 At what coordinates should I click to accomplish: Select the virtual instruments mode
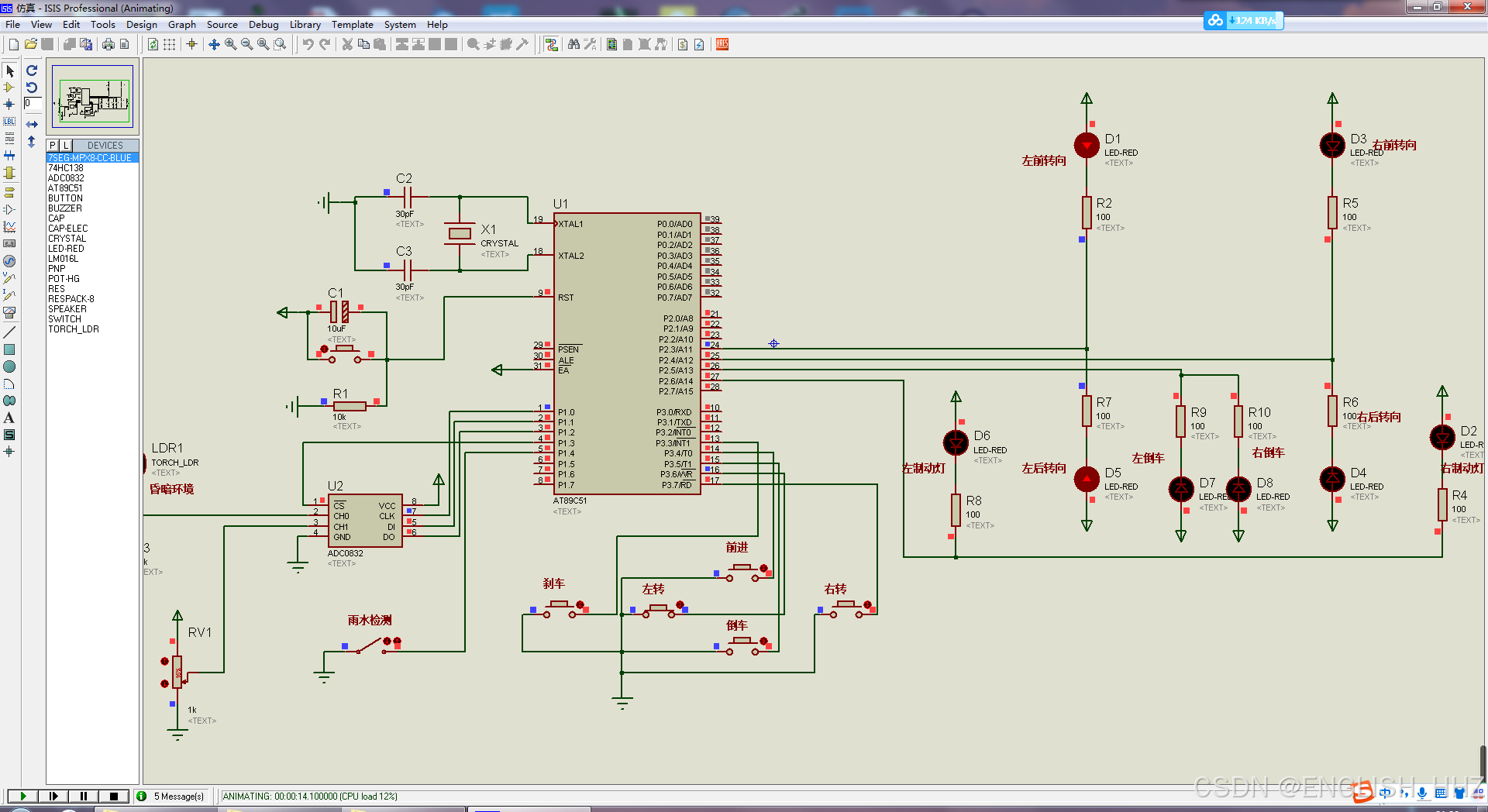[9, 312]
